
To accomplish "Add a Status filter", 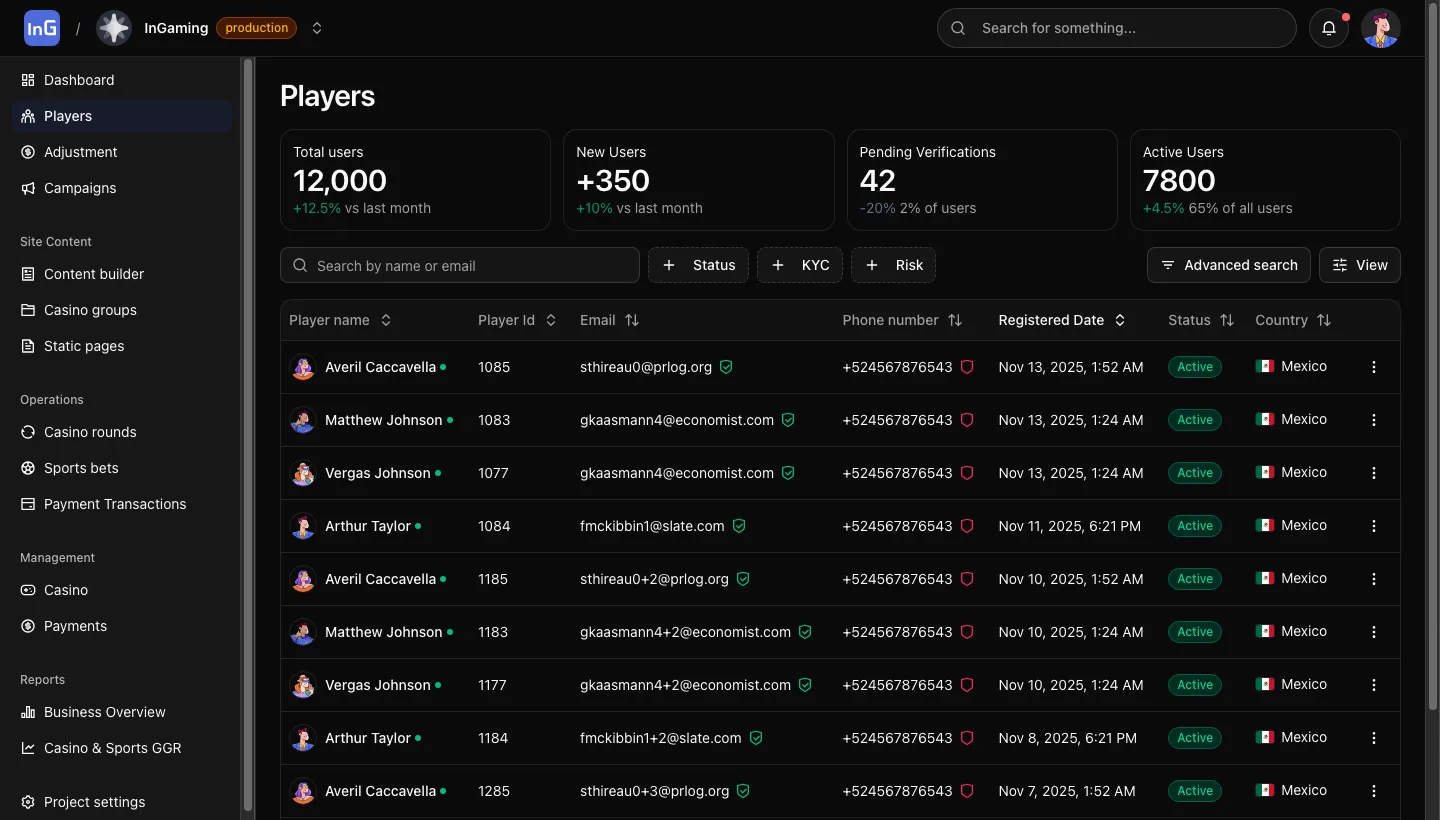I will (699, 265).
